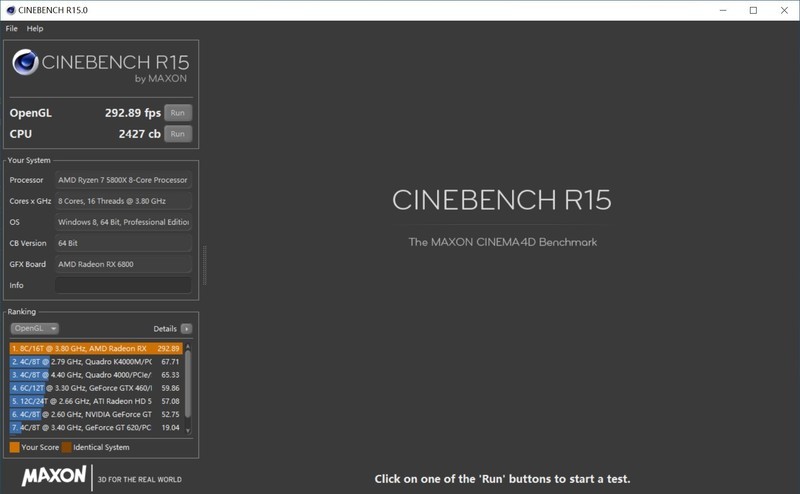Screen dimensions: 800x494
Task: Select GFX Board field AMD Radeon RX 6800
Action: (x=123, y=264)
